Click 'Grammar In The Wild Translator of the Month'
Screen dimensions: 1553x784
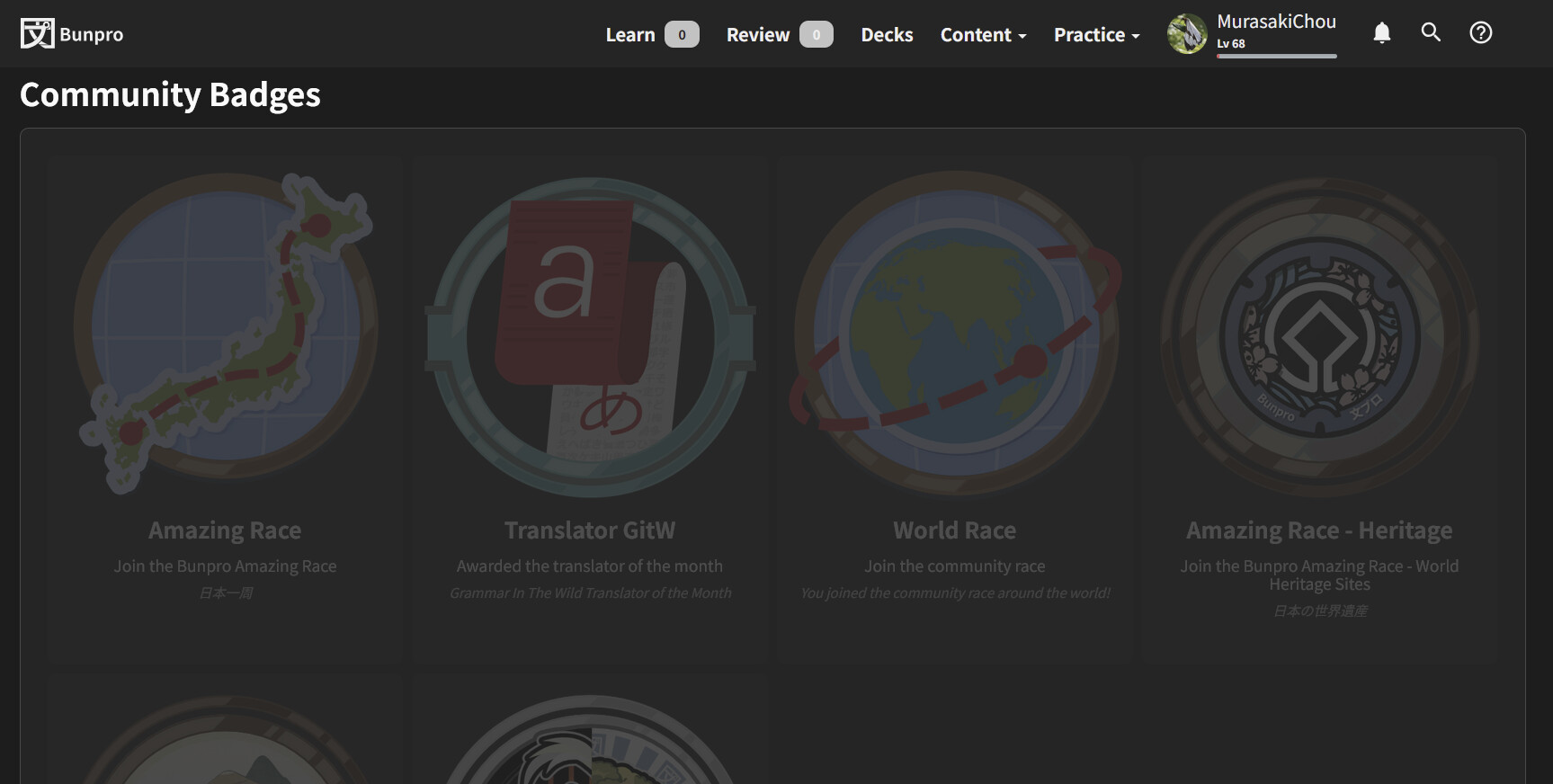pos(591,593)
